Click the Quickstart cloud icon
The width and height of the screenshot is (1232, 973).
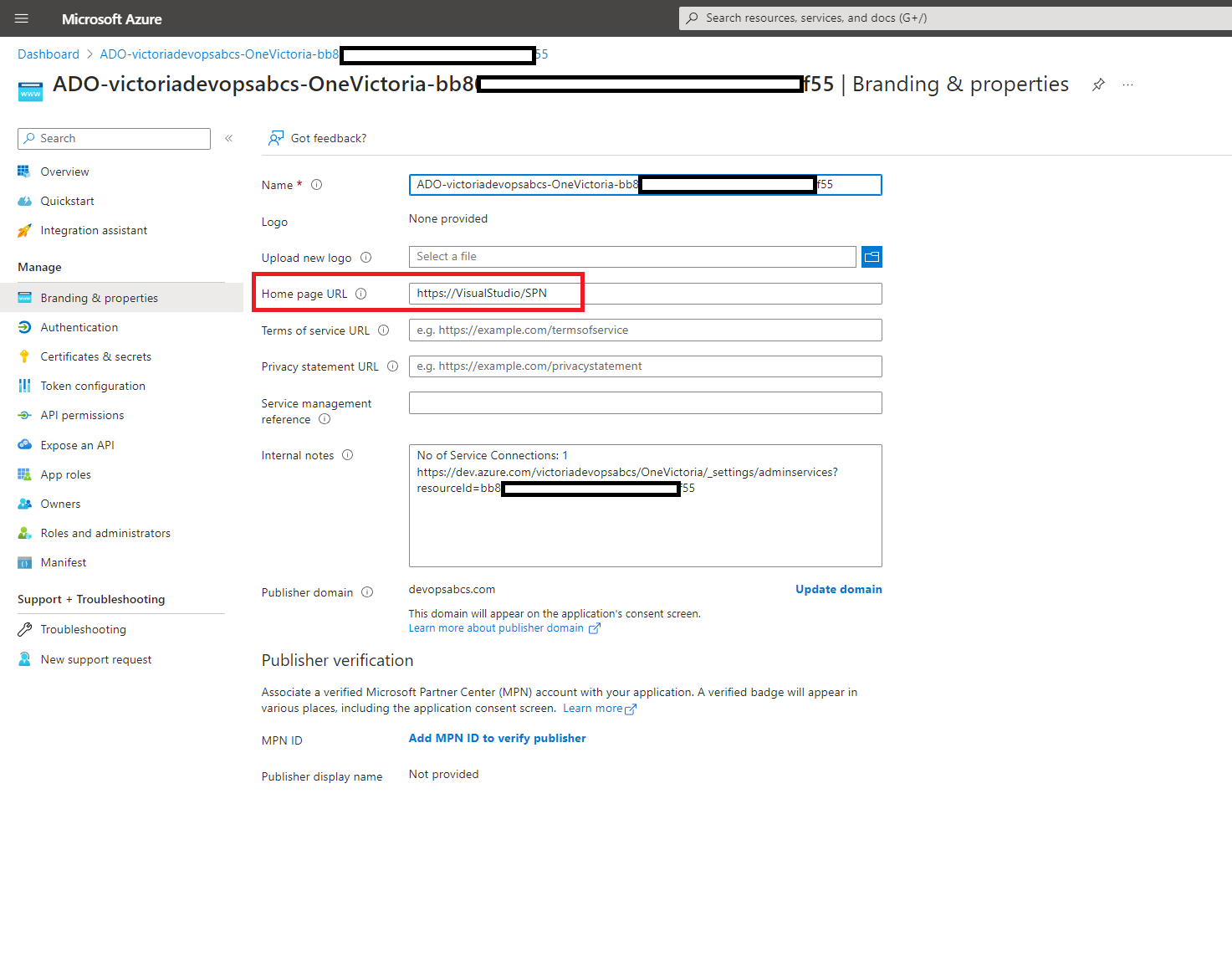24,201
